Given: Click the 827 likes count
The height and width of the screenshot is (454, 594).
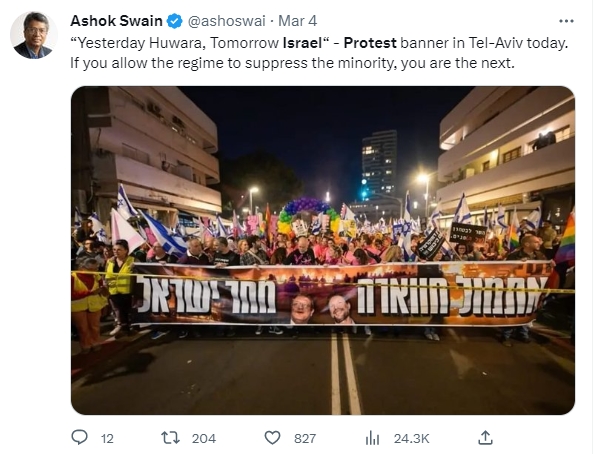Looking at the screenshot, I should pos(305,438).
